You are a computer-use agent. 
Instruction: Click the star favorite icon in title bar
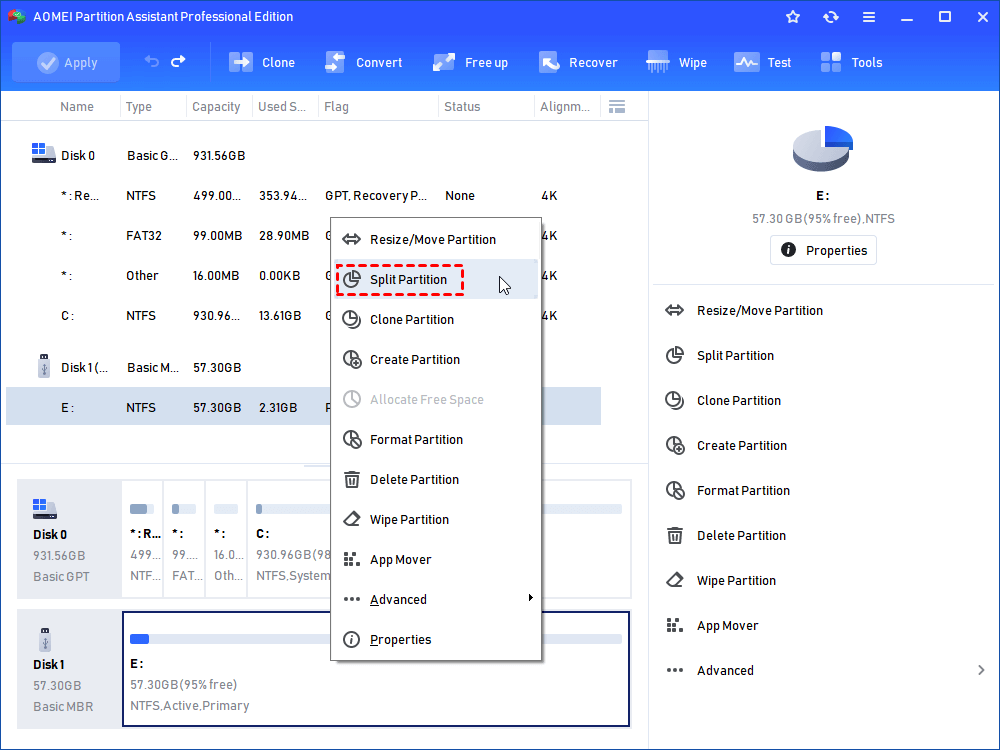click(793, 17)
